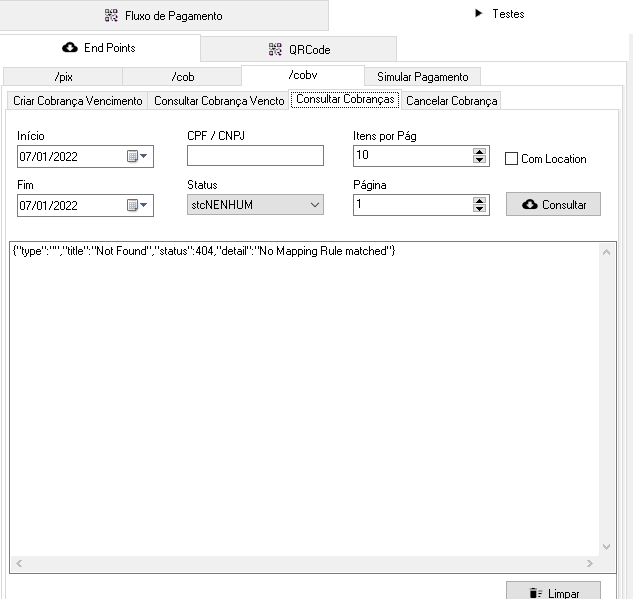
Task: Expand the Status stcNENHUM combo box
Action: 255,205
